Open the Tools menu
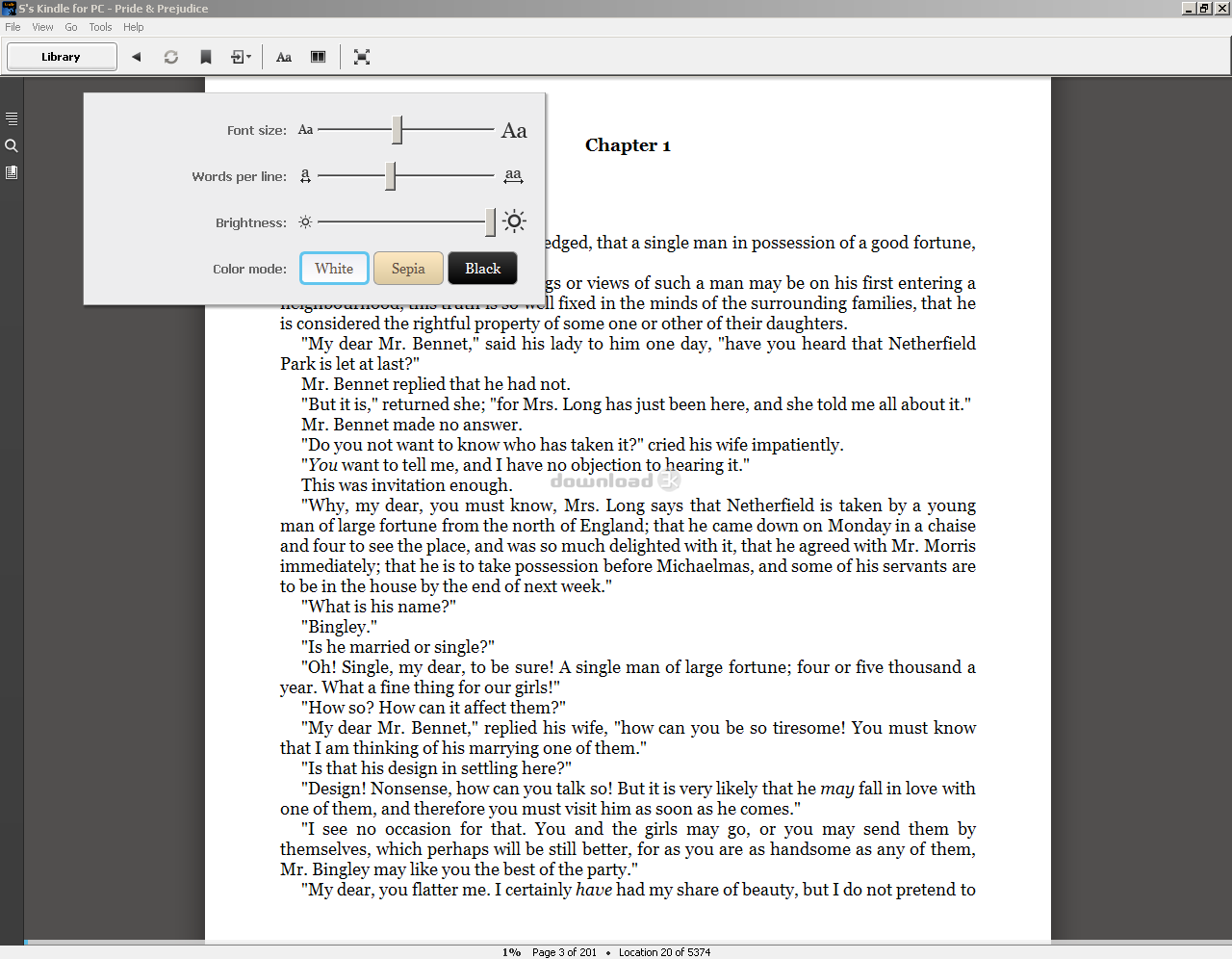This screenshot has width=1232, height=959. click(x=100, y=27)
